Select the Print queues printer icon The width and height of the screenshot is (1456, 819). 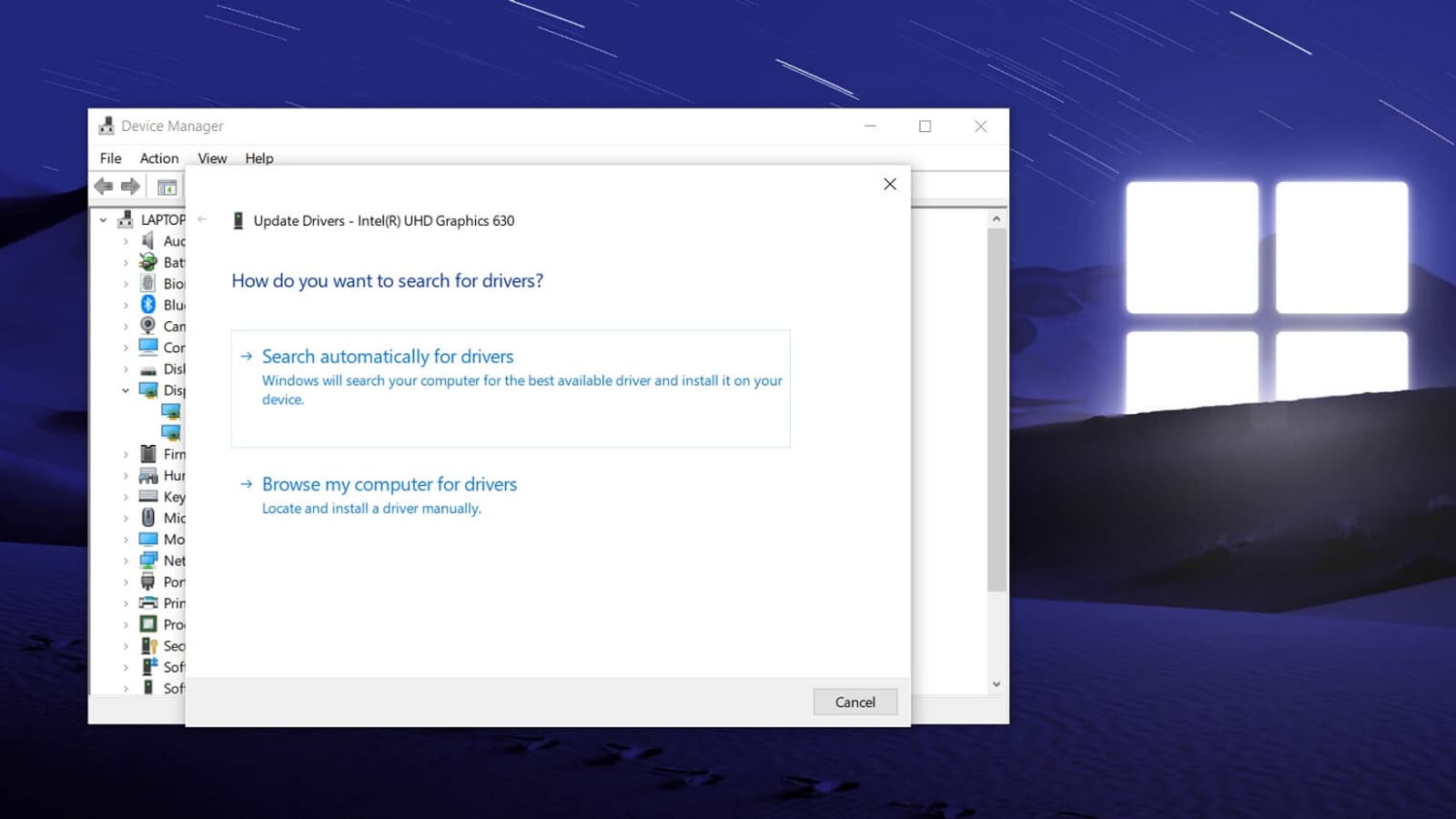coord(147,602)
